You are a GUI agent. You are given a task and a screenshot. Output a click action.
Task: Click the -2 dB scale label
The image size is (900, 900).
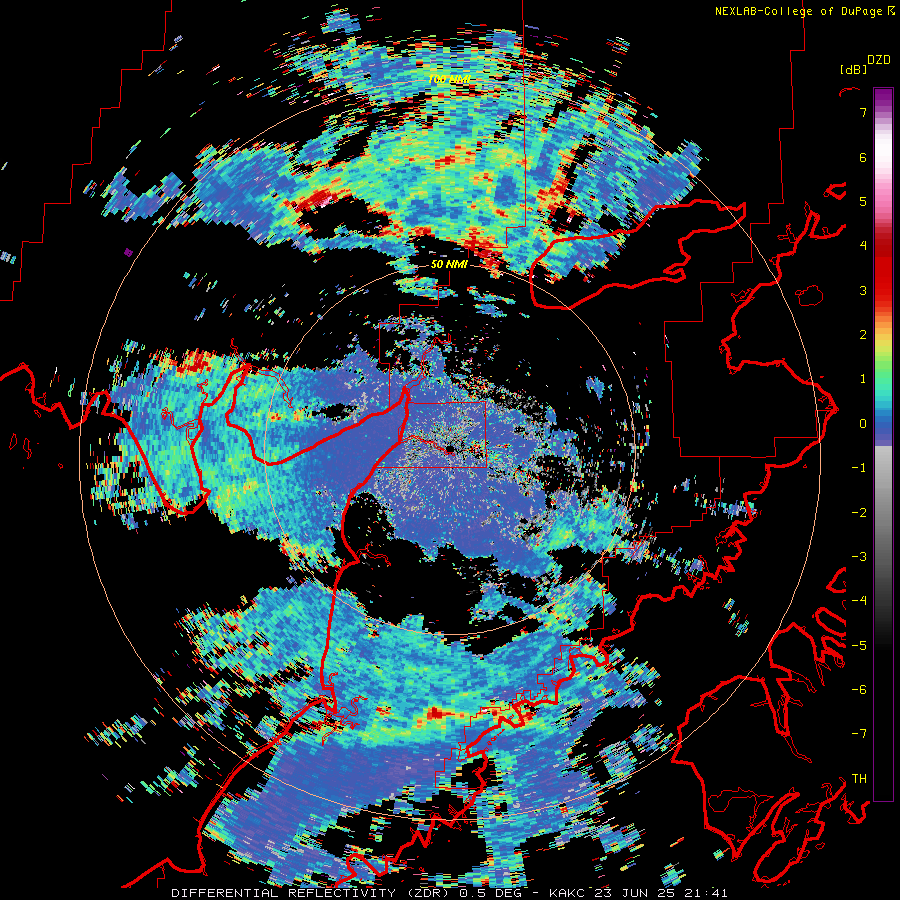(859, 513)
